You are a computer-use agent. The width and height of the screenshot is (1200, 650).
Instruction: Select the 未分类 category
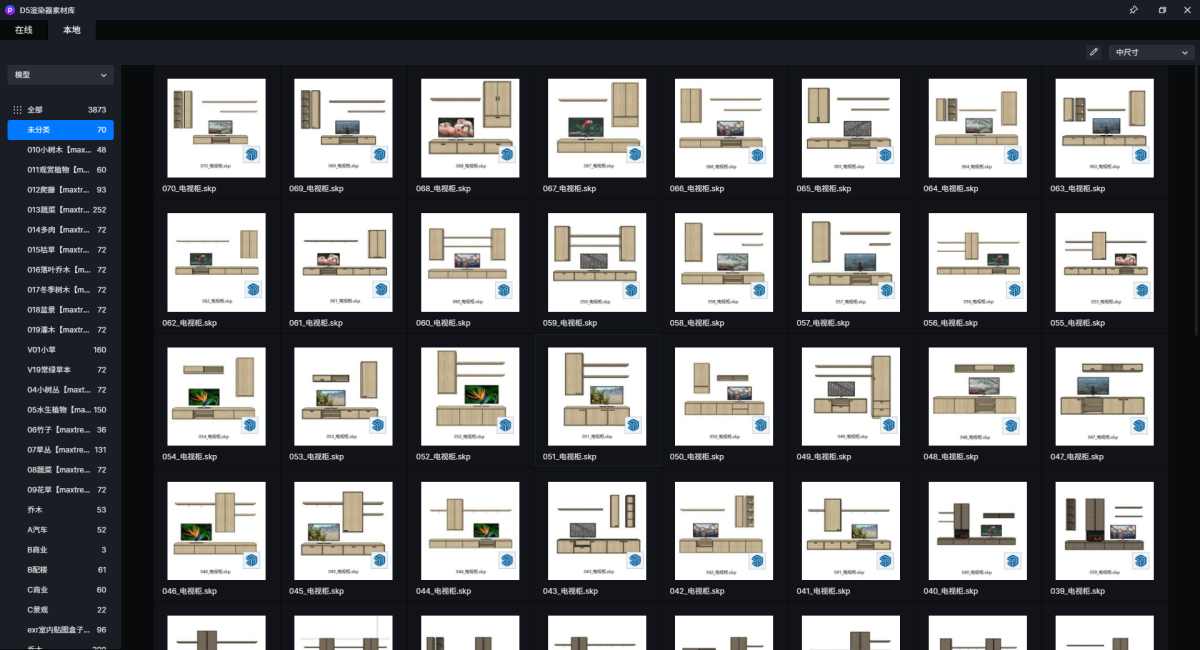pos(60,130)
